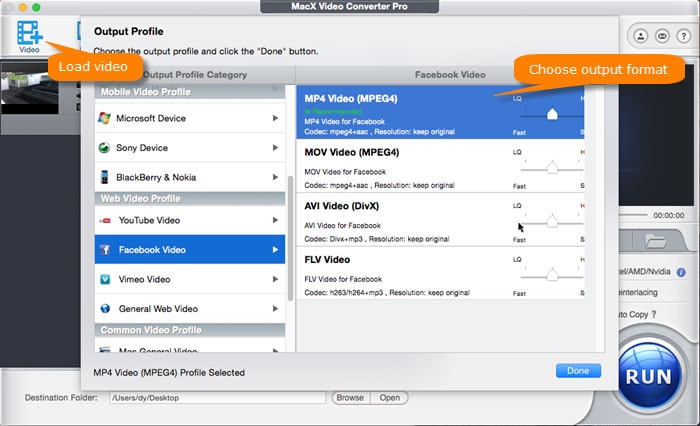Click Mobile Video Profile section header
The image size is (700, 426).
[190, 92]
